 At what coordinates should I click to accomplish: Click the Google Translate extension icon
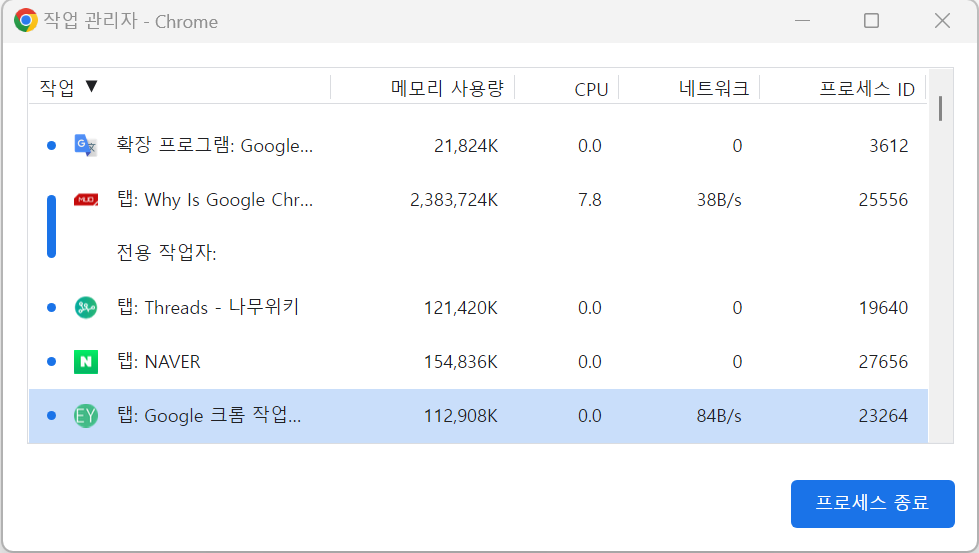(x=86, y=145)
